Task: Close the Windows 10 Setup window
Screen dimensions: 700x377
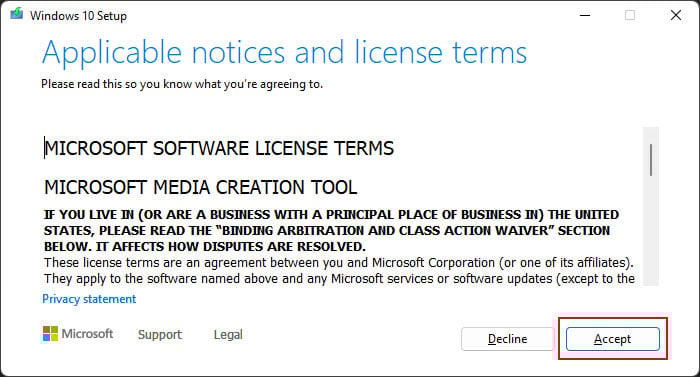Action: pyautogui.click(x=676, y=15)
